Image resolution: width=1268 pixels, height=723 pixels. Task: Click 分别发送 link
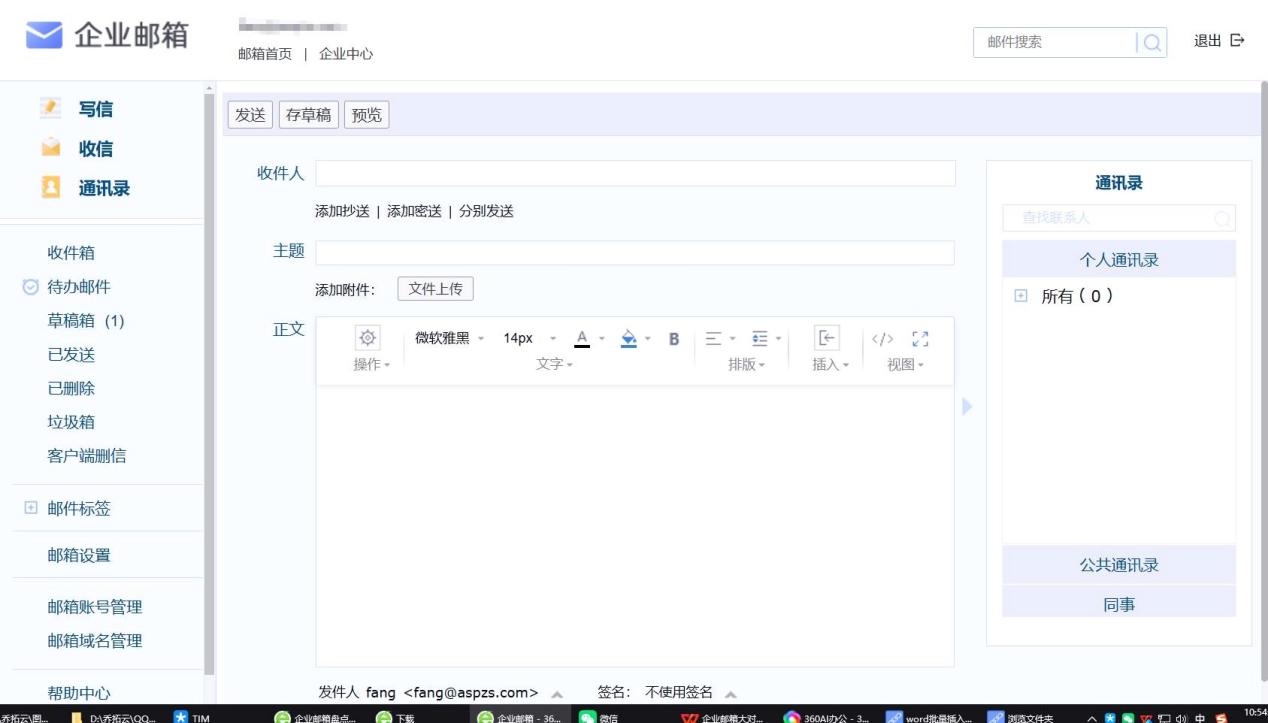[486, 211]
